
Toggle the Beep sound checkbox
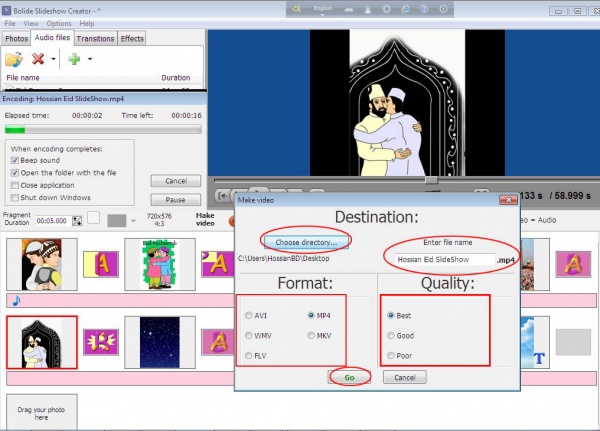click(x=15, y=160)
